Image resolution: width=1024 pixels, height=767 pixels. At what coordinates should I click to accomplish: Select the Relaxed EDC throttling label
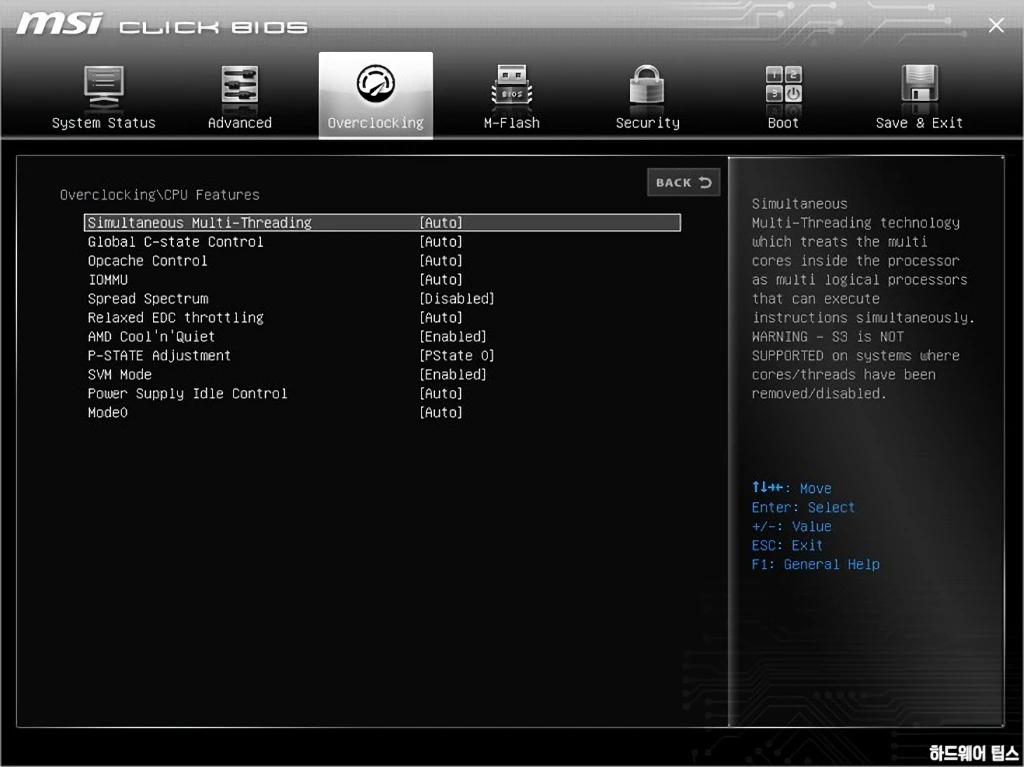[x=176, y=318]
